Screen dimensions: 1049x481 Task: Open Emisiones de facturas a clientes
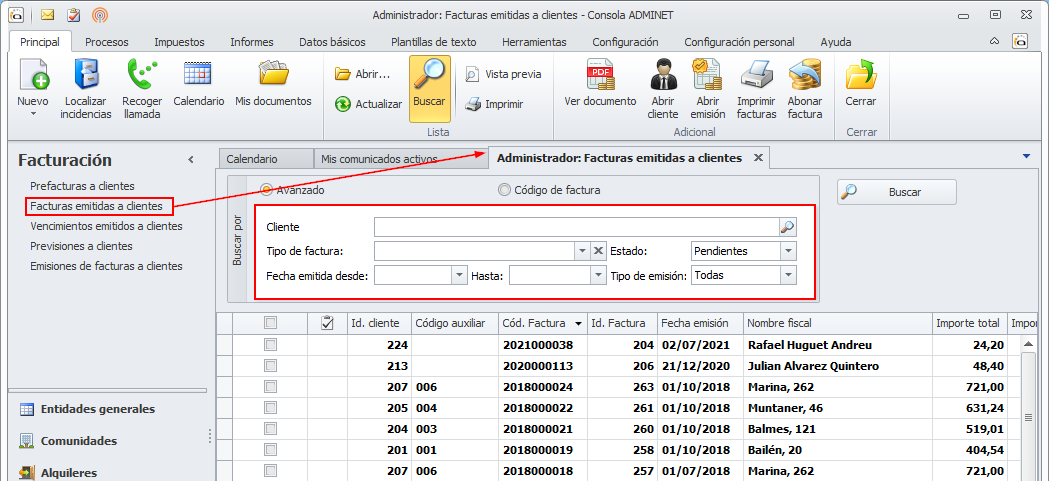(x=106, y=266)
